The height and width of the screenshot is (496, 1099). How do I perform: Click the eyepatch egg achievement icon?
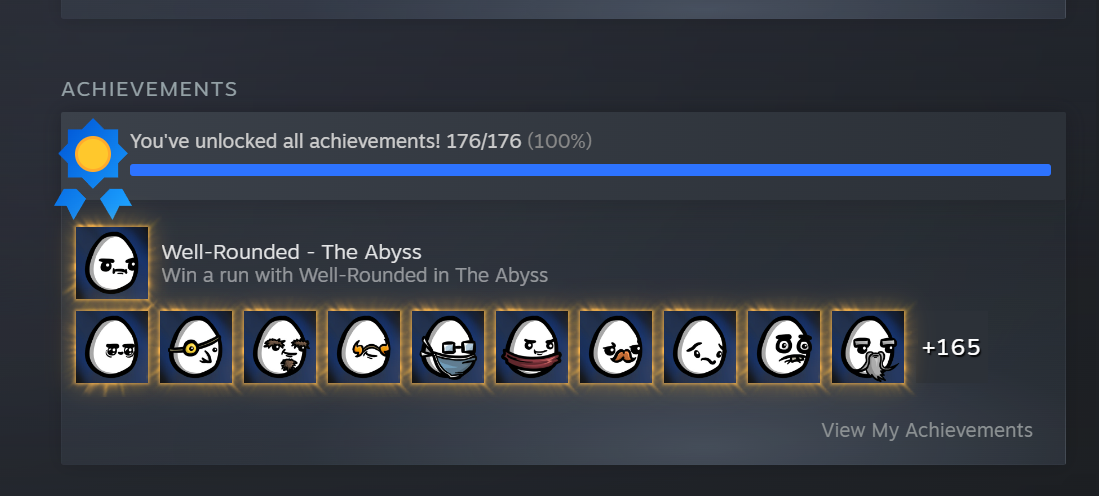point(196,347)
